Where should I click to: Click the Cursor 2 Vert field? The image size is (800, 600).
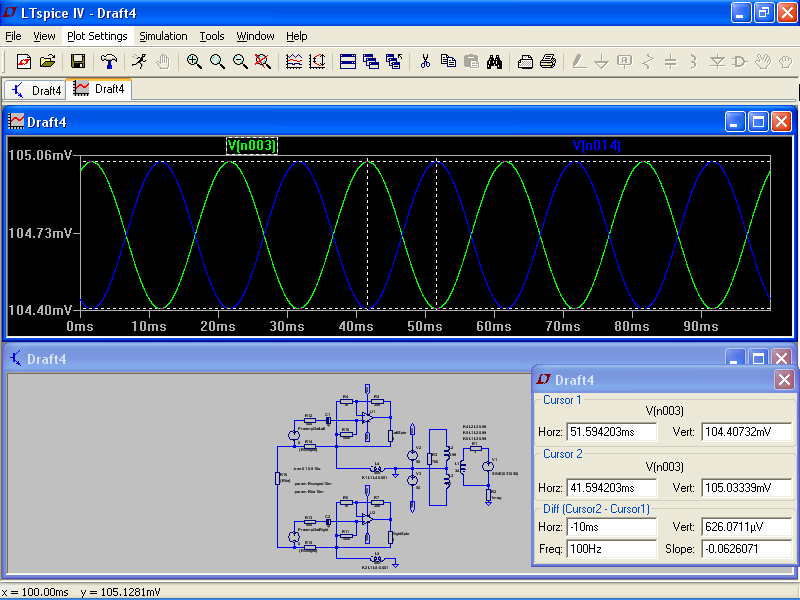pos(746,488)
